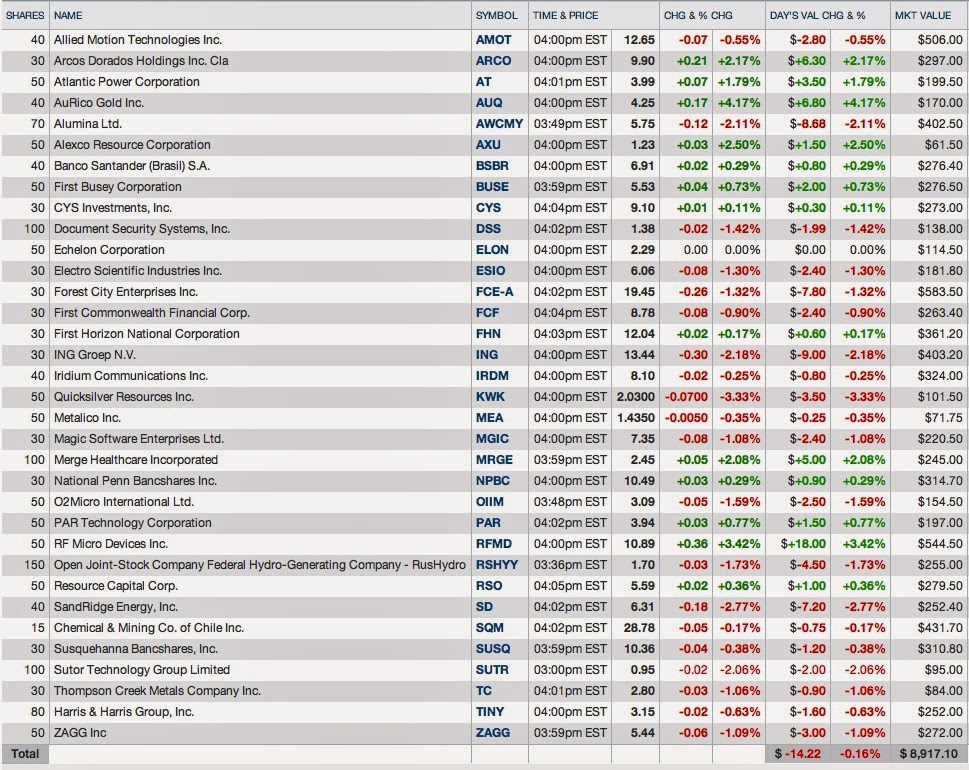This screenshot has width=969, height=770.
Task: Open the PAR ticker symbol link
Action: [488, 523]
